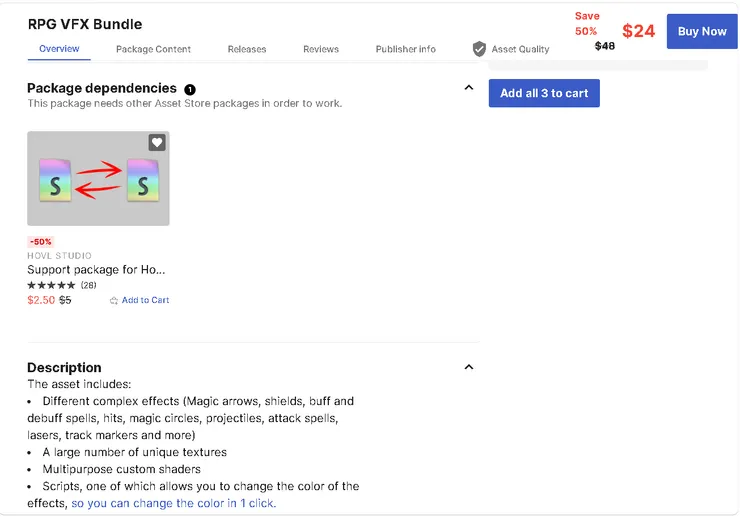Click the dependencies count badge icon
The height and width of the screenshot is (517, 740).
coord(190,89)
